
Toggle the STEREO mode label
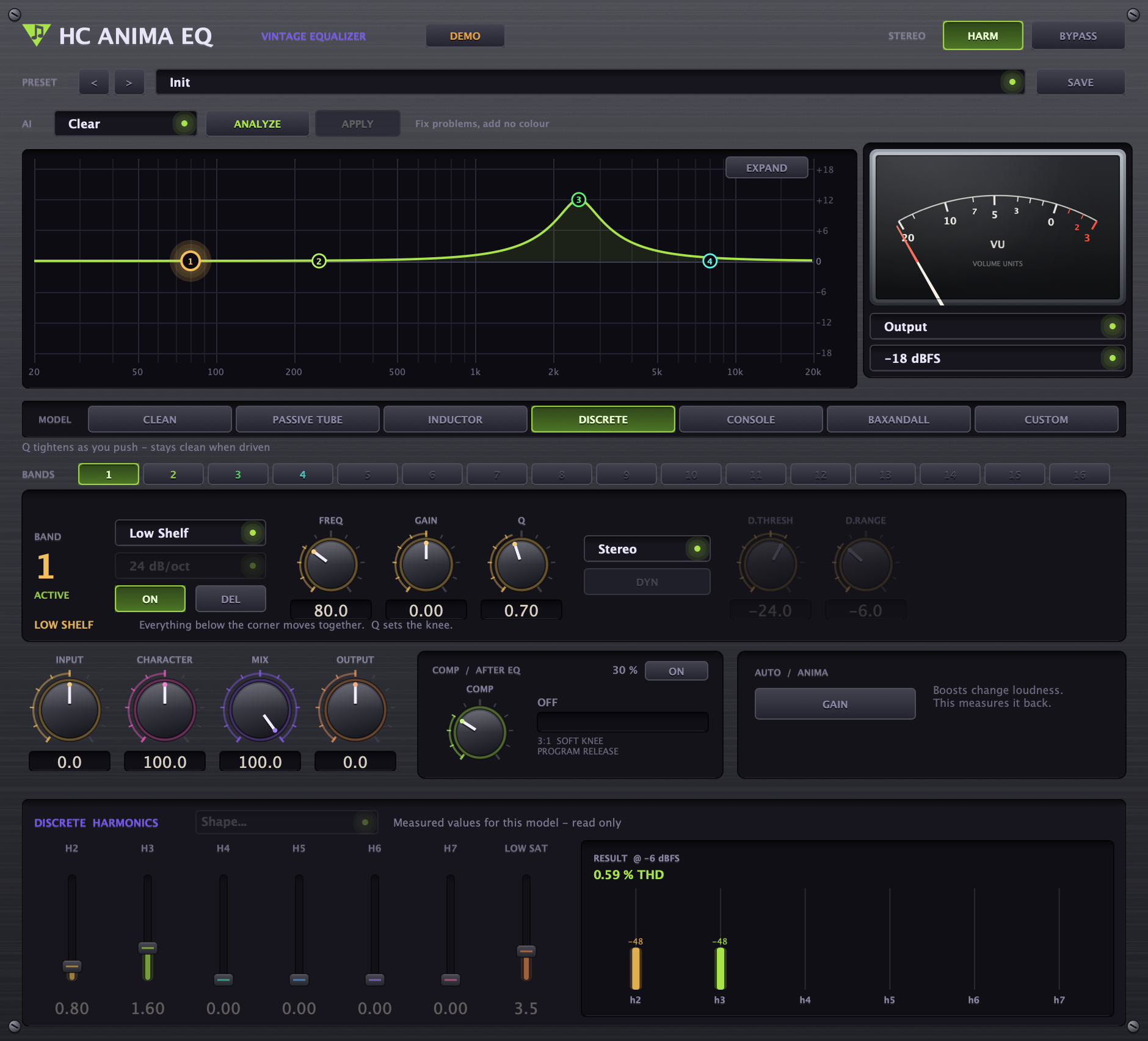point(907,36)
